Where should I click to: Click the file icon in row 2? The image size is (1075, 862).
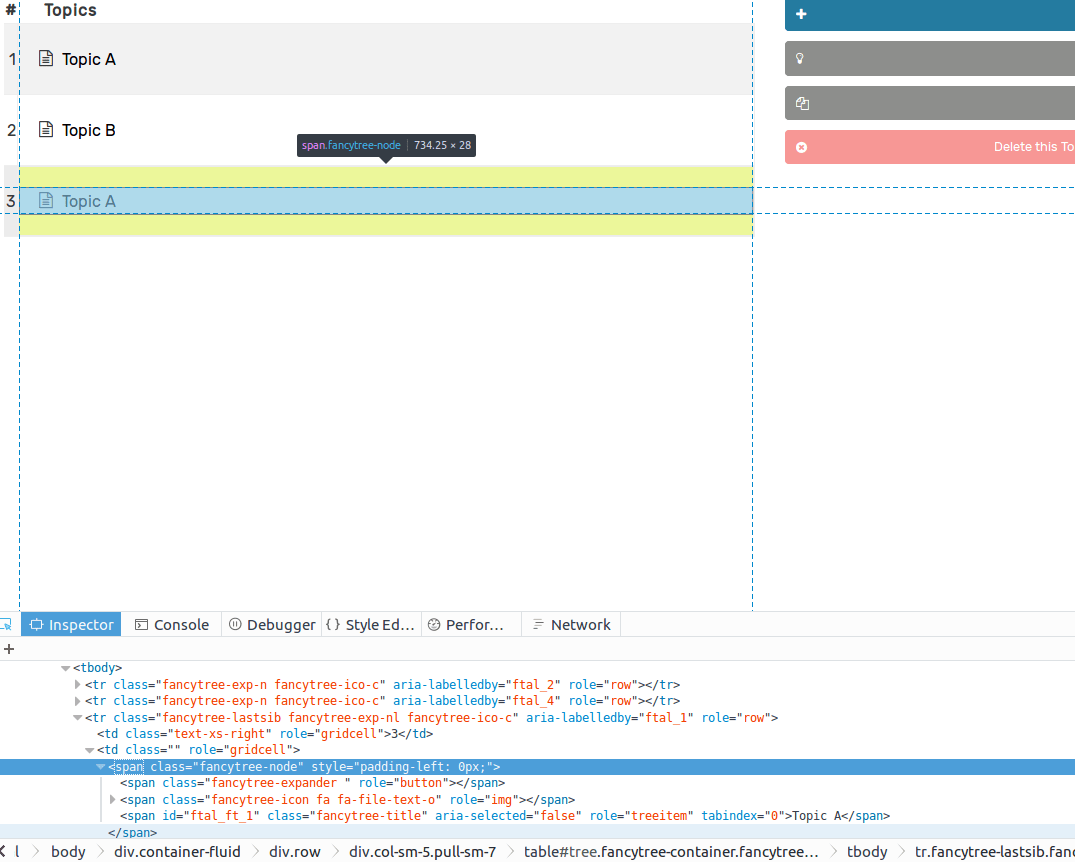point(46,129)
